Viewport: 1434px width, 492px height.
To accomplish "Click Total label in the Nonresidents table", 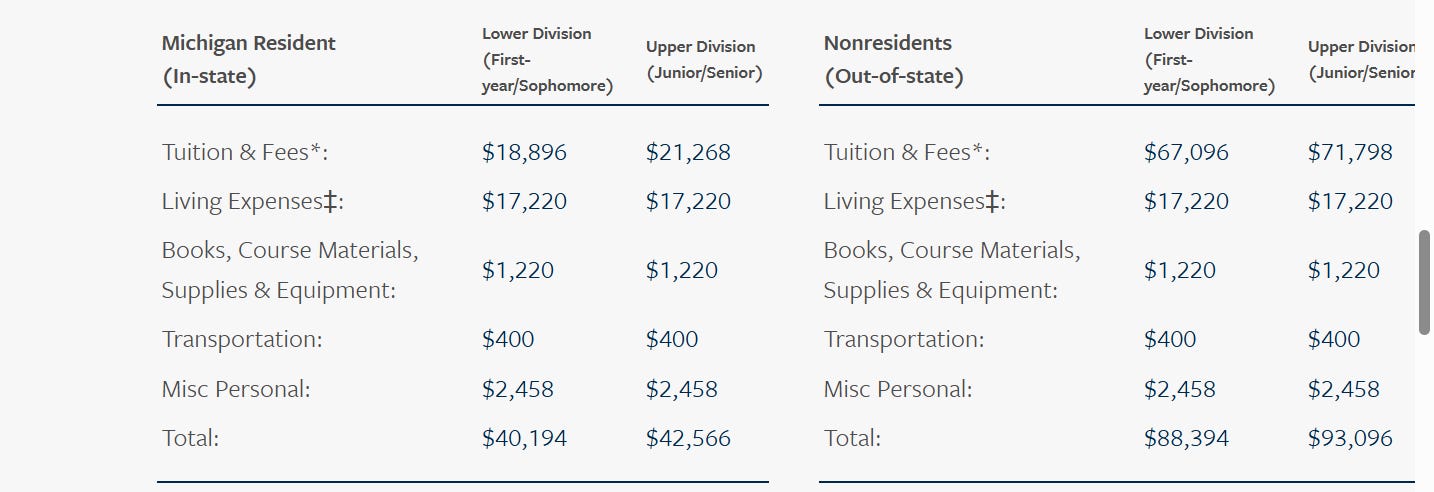I will pyautogui.click(x=852, y=438).
